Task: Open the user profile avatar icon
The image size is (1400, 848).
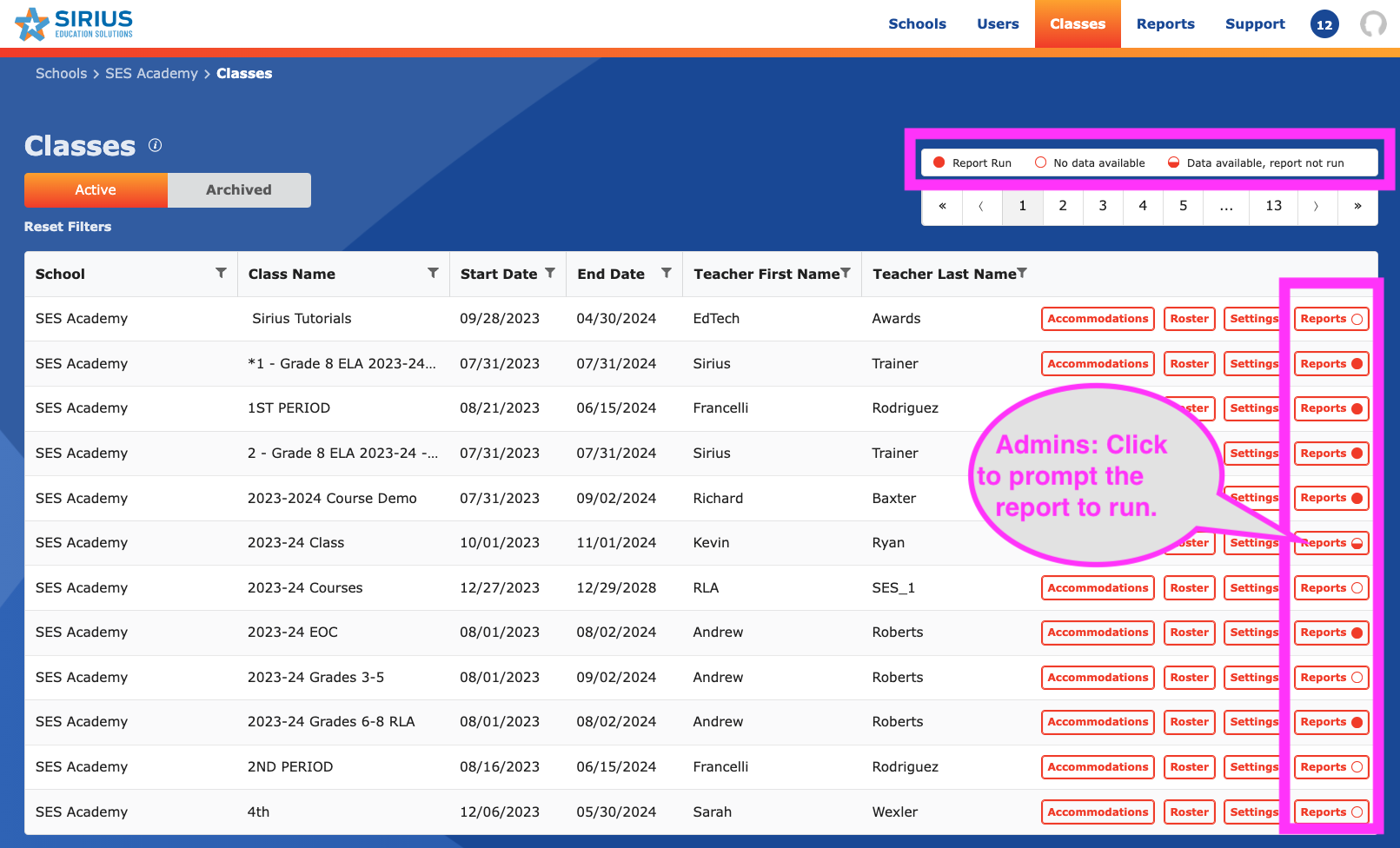Action: tap(1373, 24)
